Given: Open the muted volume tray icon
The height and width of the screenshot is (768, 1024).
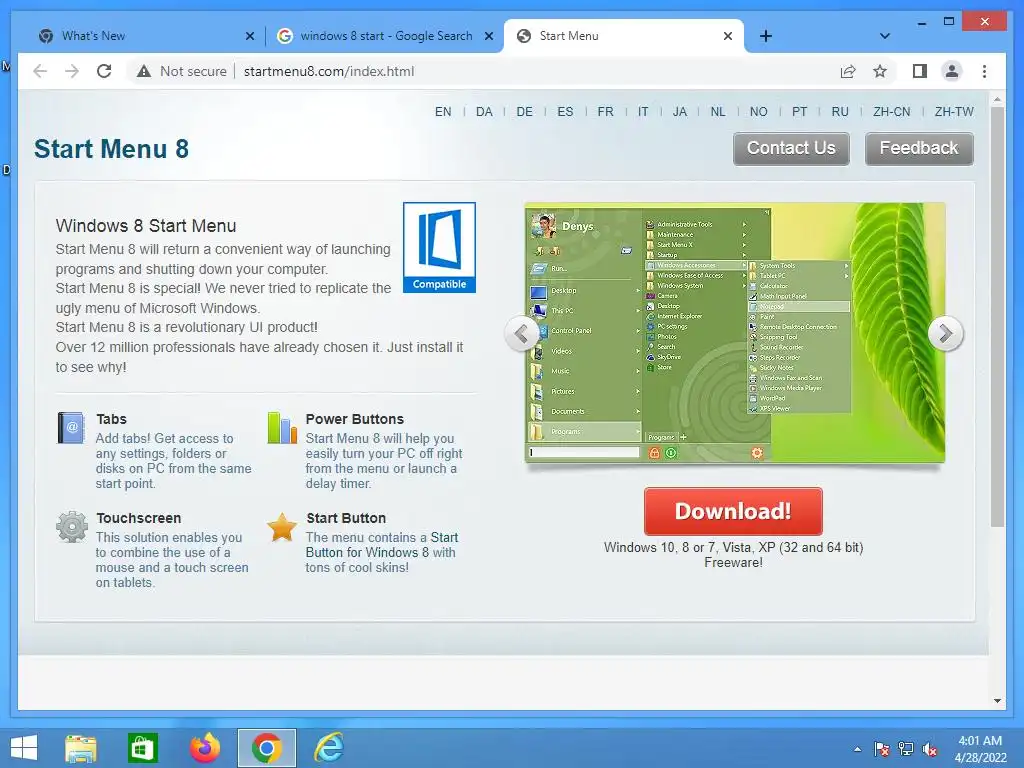Looking at the screenshot, I should point(930,749).
